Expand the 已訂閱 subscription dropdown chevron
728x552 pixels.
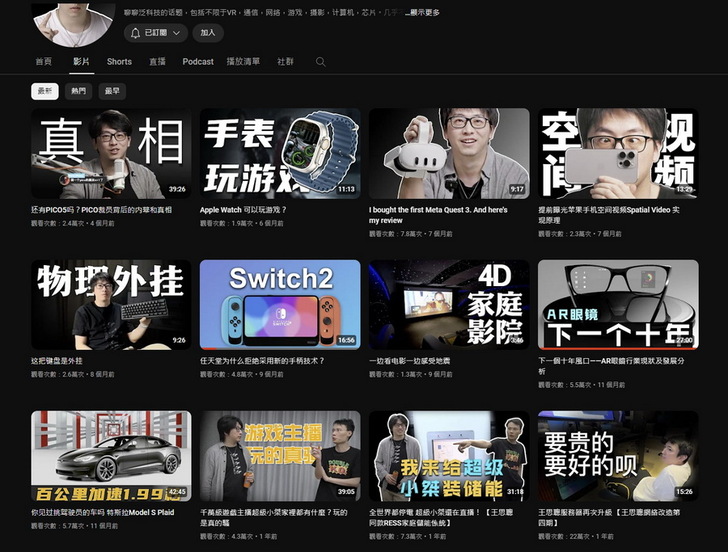click(x=178, y=33)
